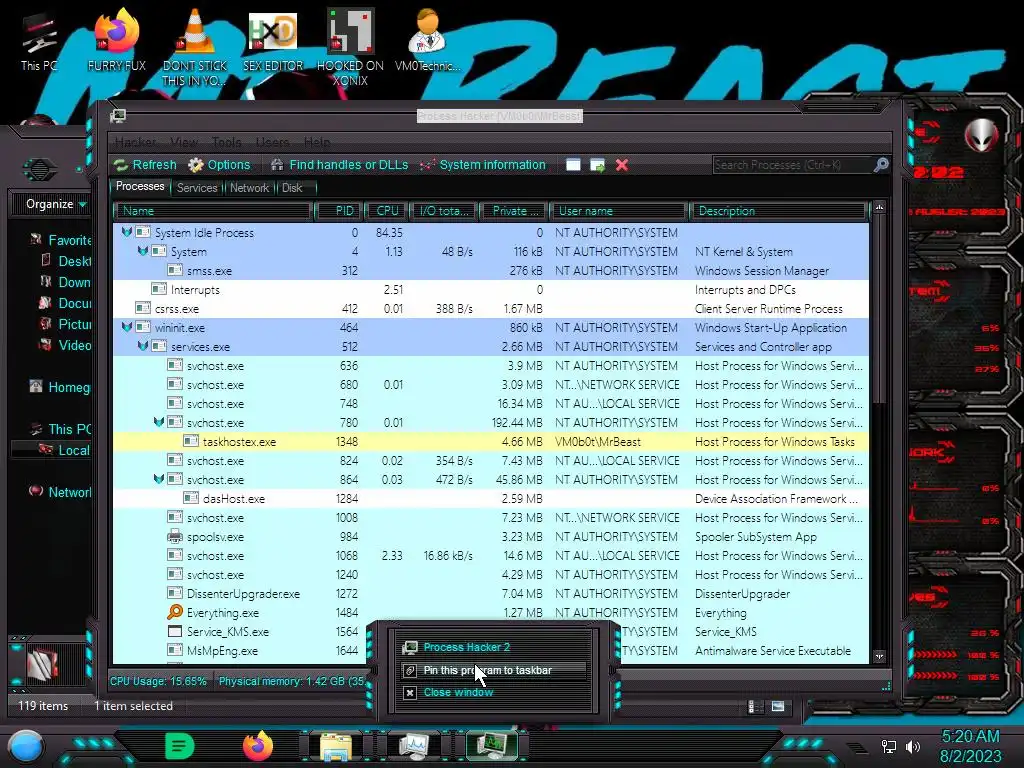Select the Interrupts row
The width and height of the screenshot is (1024, 768).
[490, 289]
